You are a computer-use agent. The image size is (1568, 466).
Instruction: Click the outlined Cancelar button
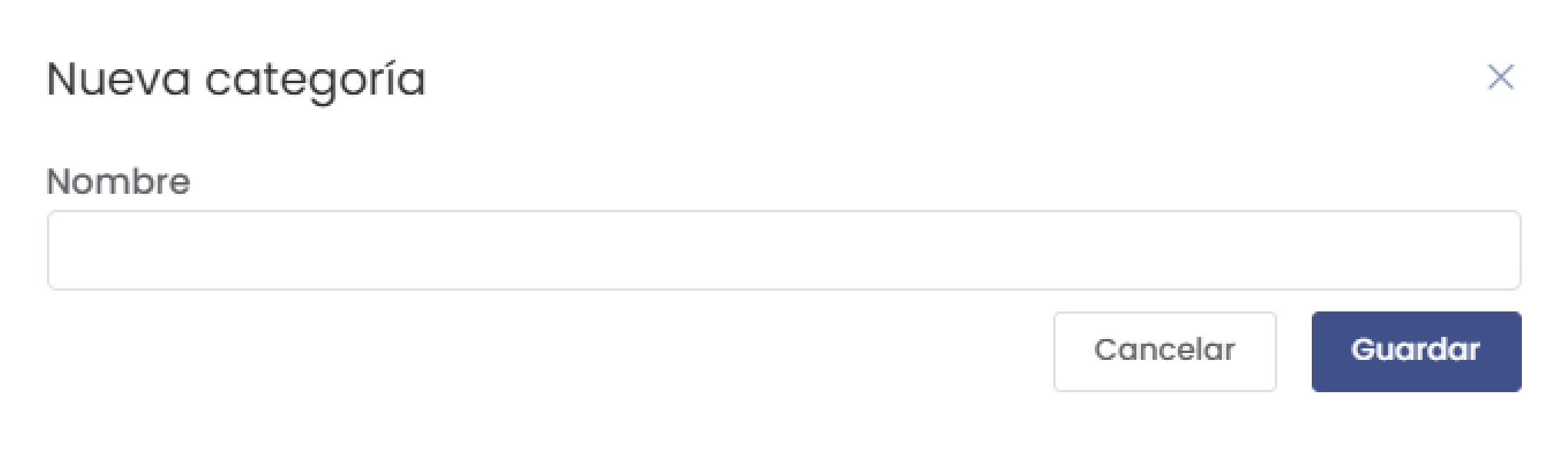1164,351
